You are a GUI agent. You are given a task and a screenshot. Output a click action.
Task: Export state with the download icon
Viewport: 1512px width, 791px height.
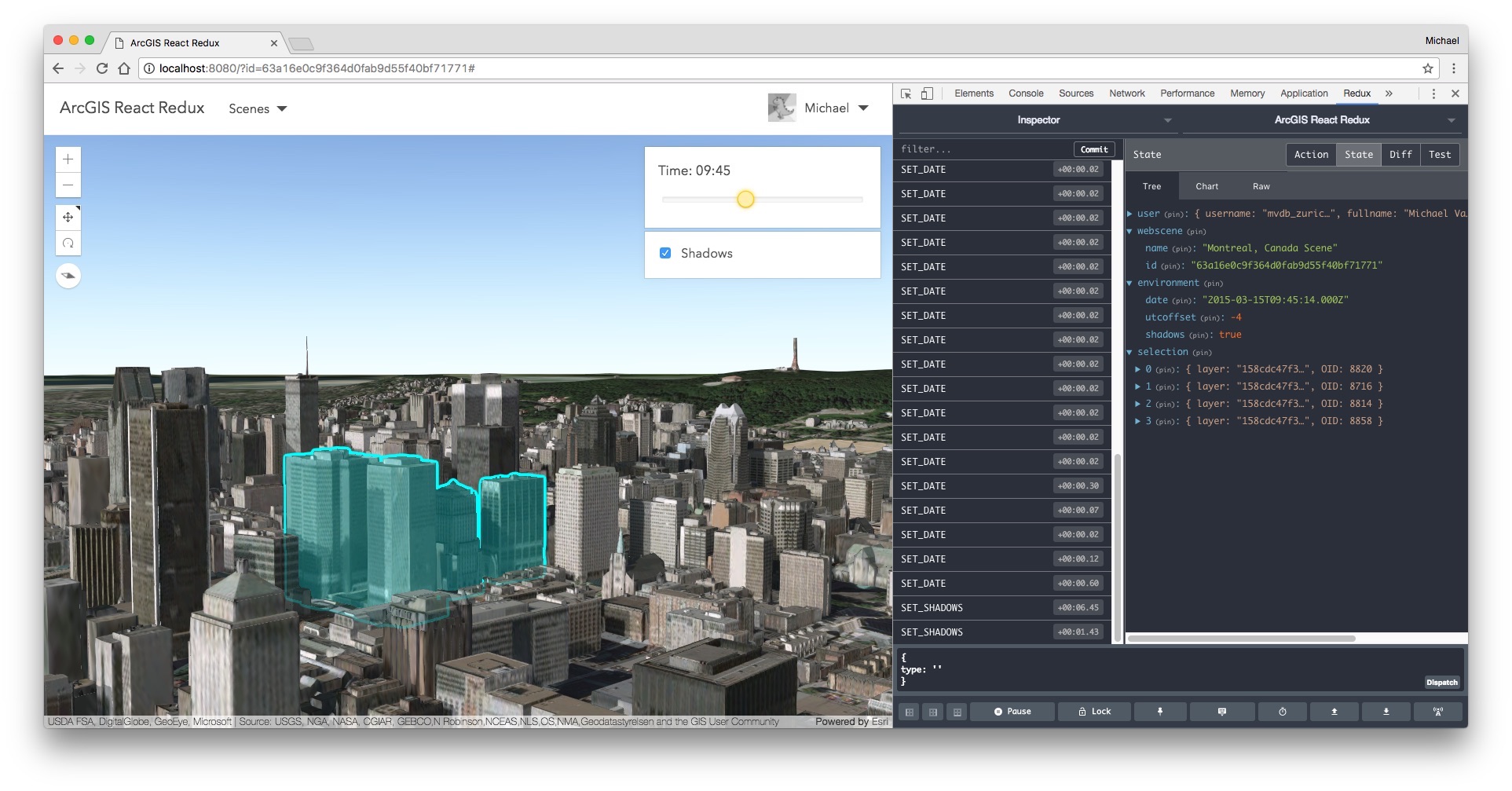point(1386,712)
